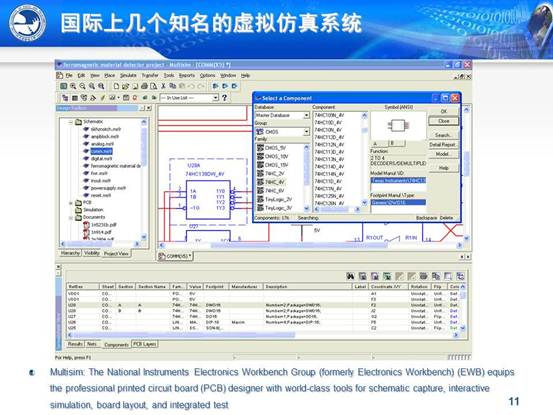The width and height of the screenshot is (553, 415).
Task: Switch to the Nets tab
Action: 92,344
